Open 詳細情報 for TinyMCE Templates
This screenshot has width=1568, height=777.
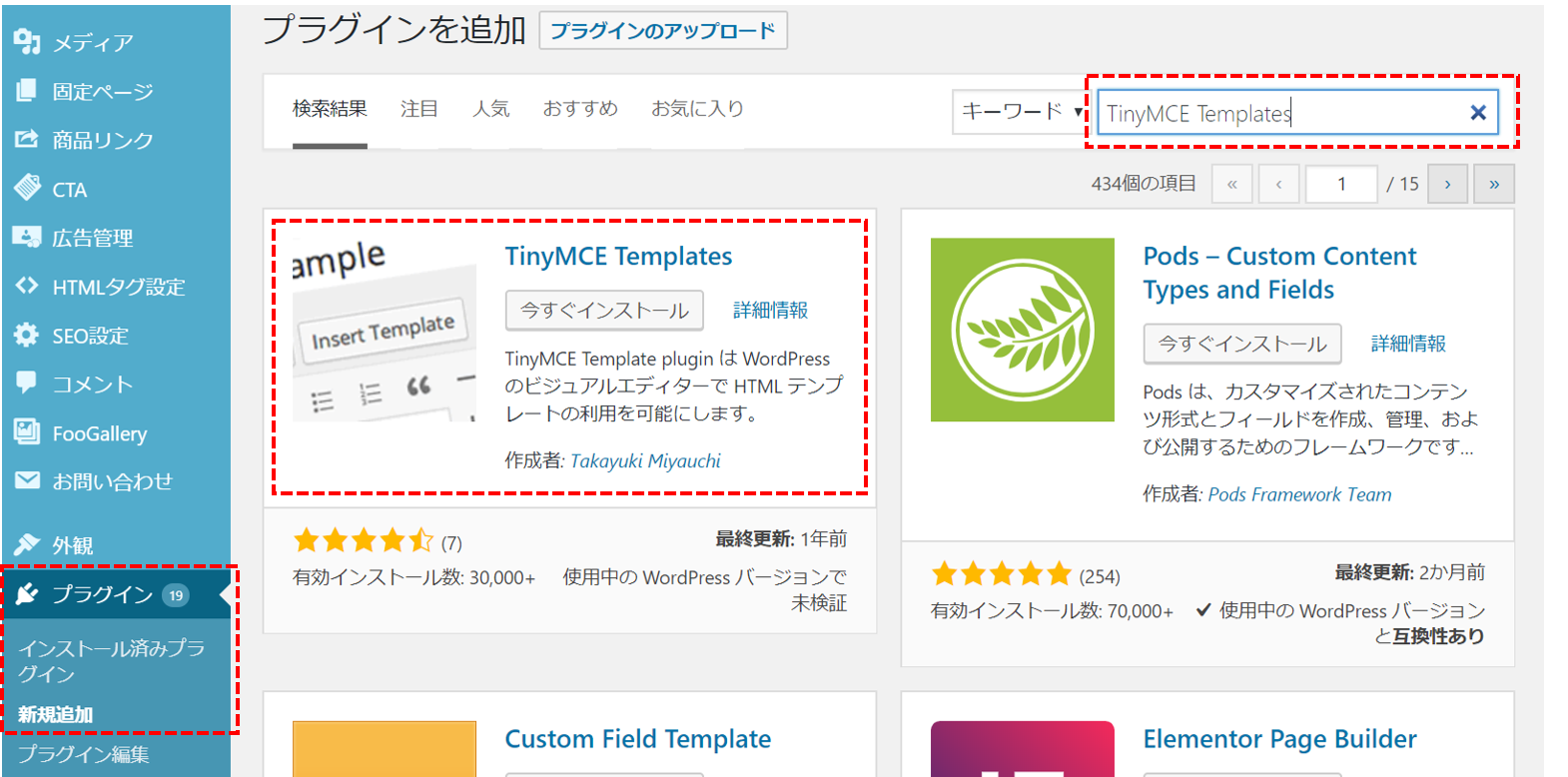pyautogui.click(x=770, y=311)
